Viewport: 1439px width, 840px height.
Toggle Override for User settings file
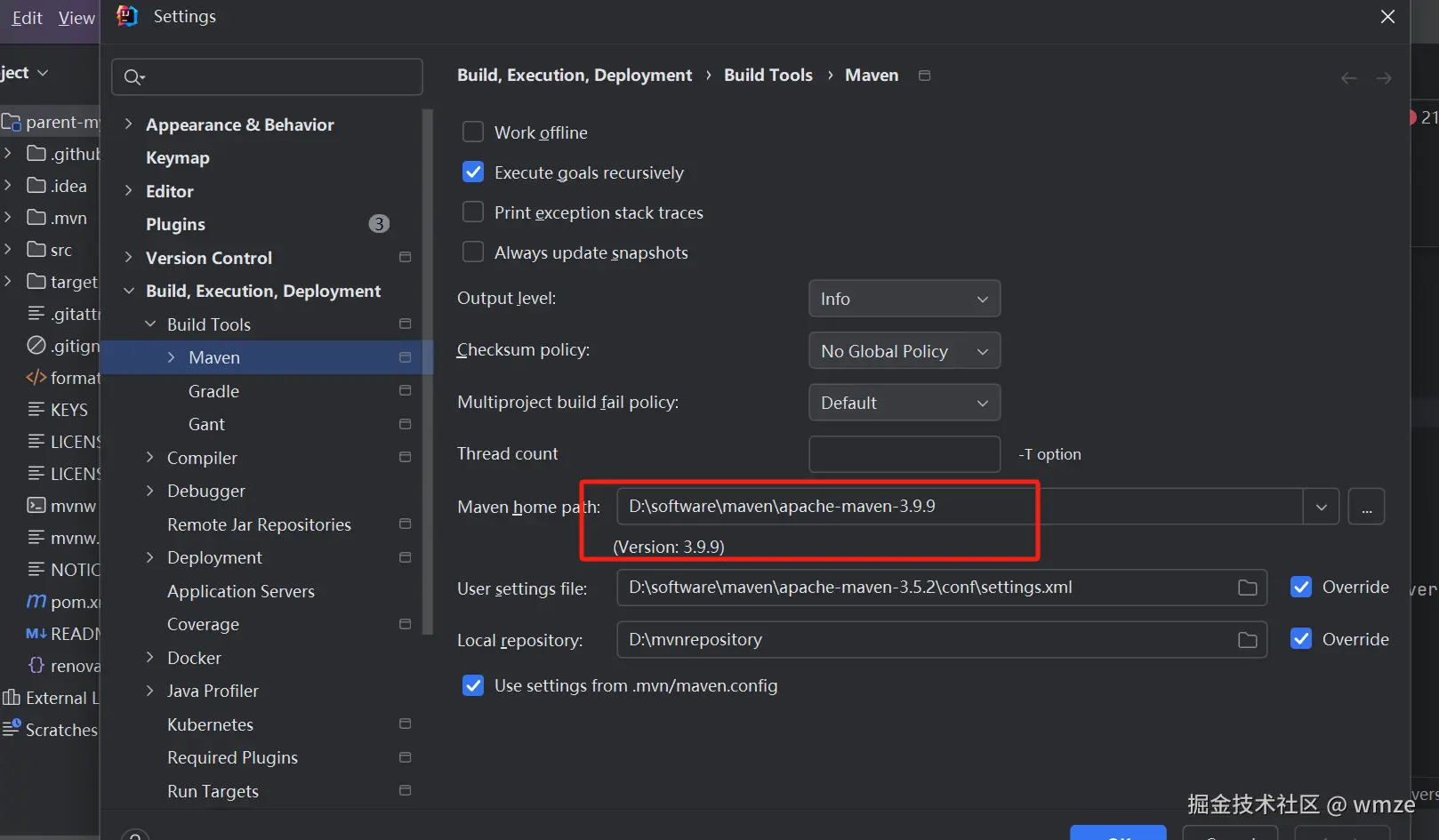coord(1301,588)
